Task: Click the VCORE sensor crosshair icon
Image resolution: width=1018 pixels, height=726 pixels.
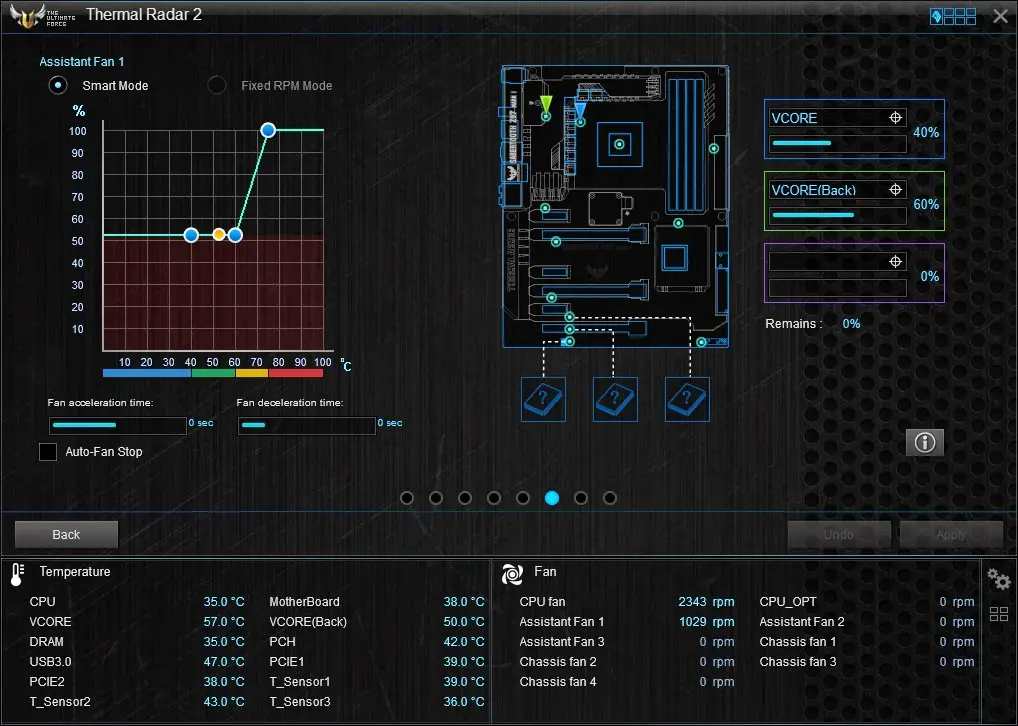Action: (x=895, y=118)
